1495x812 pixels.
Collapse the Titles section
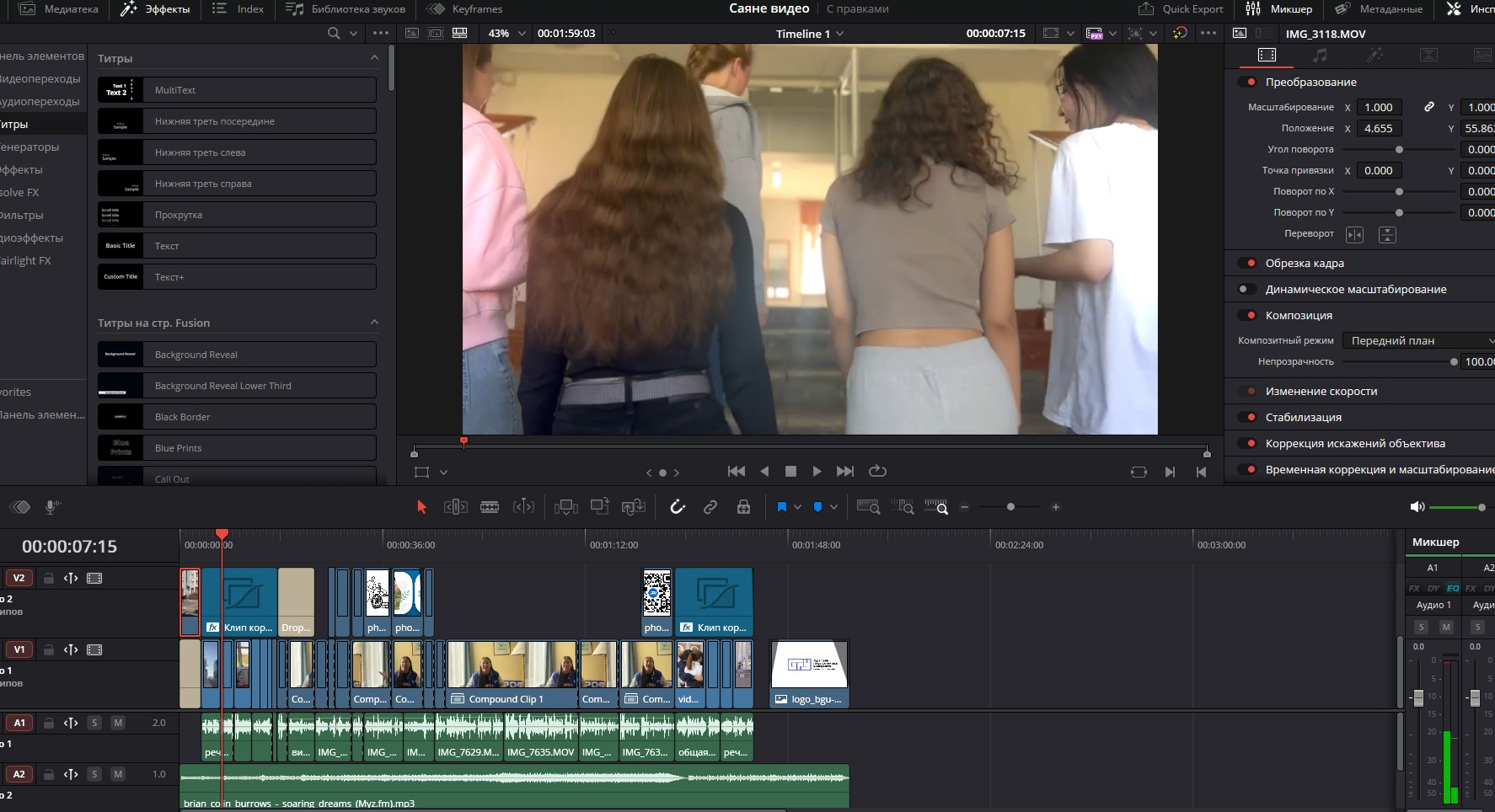point(374,58)
